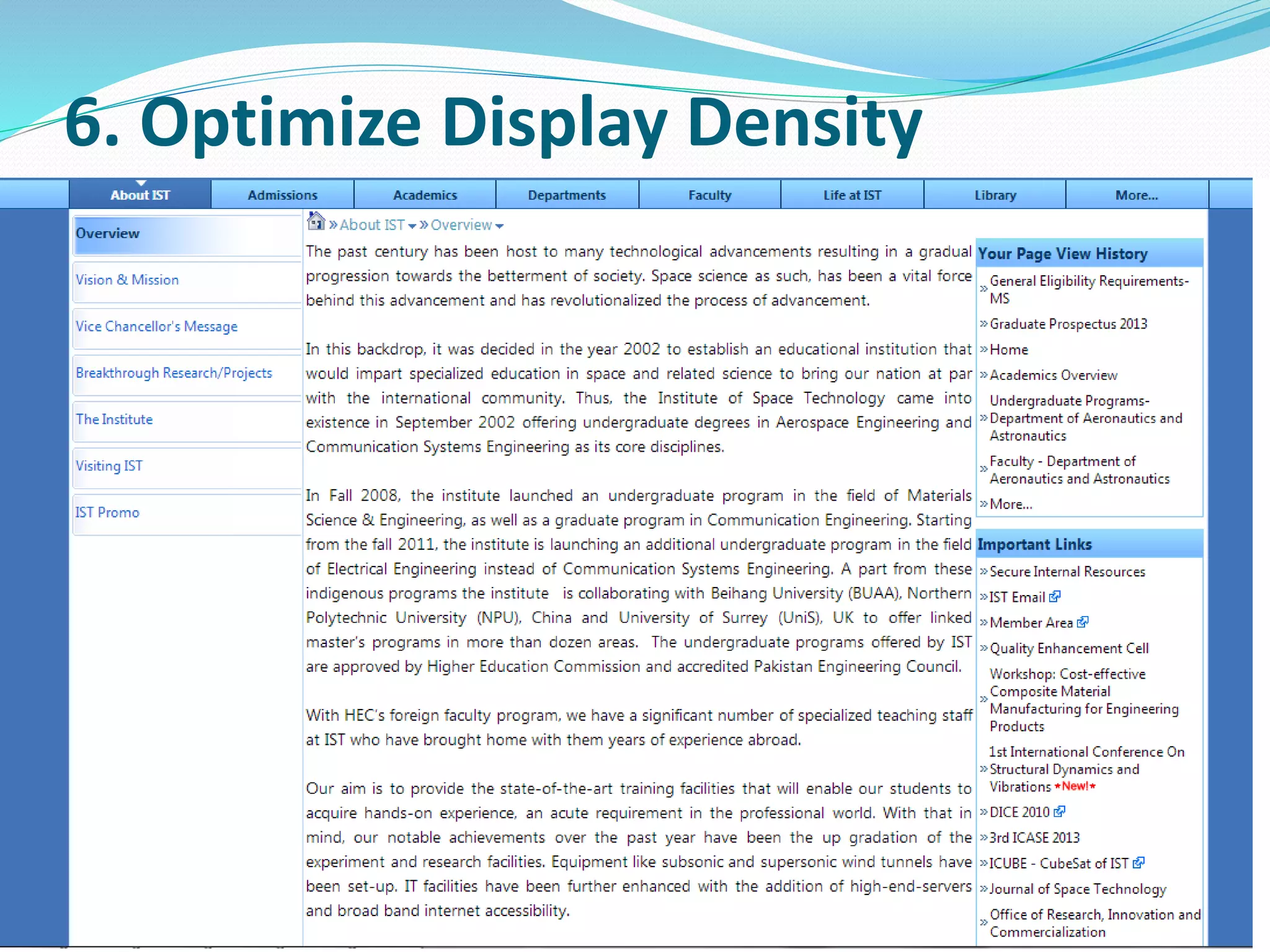
Task: Select Breakthrough Research/Projects sidebar item
Action: tap(174, 373)
